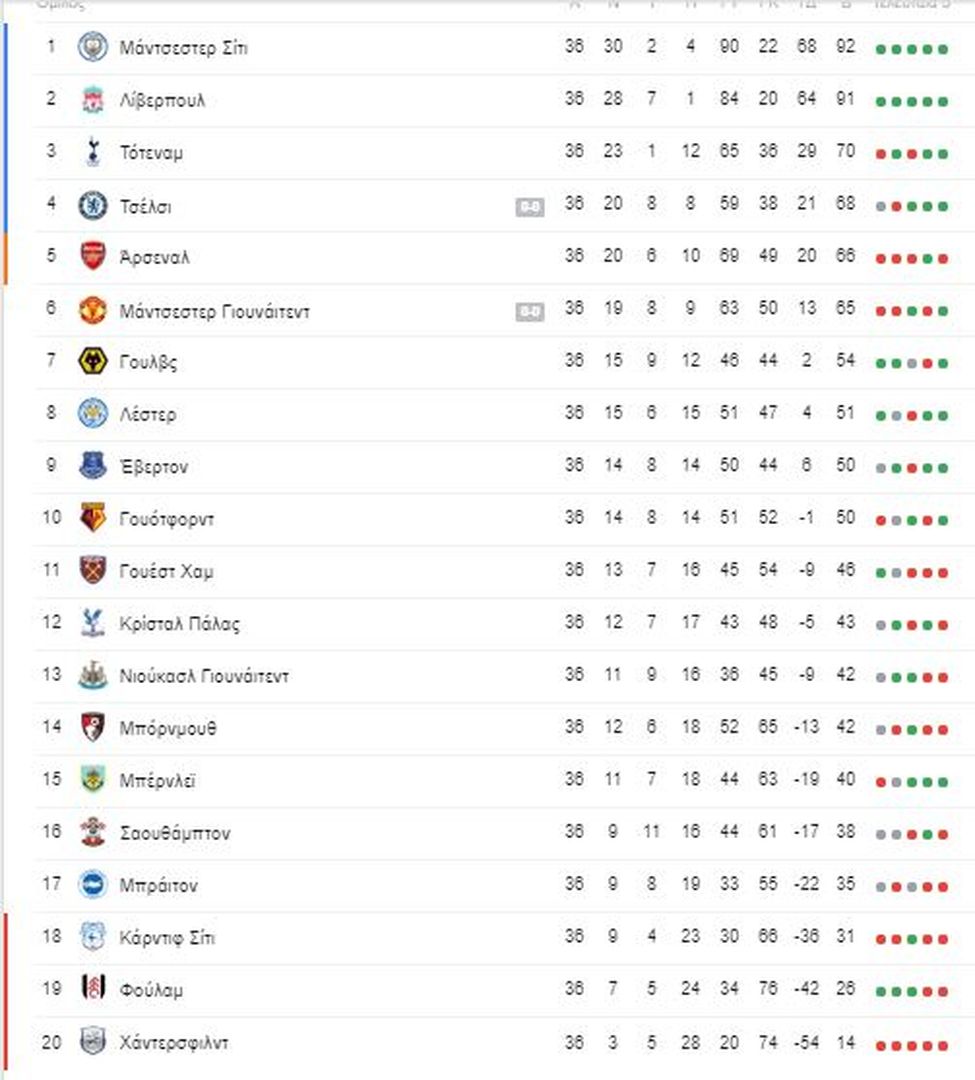Click the Watford crest icon
This screenshot has height=1080, width=975.
pos(92,518)
